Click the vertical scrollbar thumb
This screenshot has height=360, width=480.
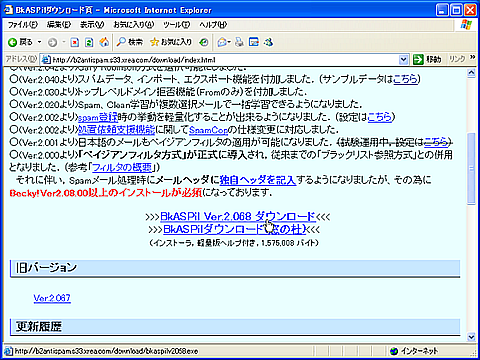click(x=471, y=169)
